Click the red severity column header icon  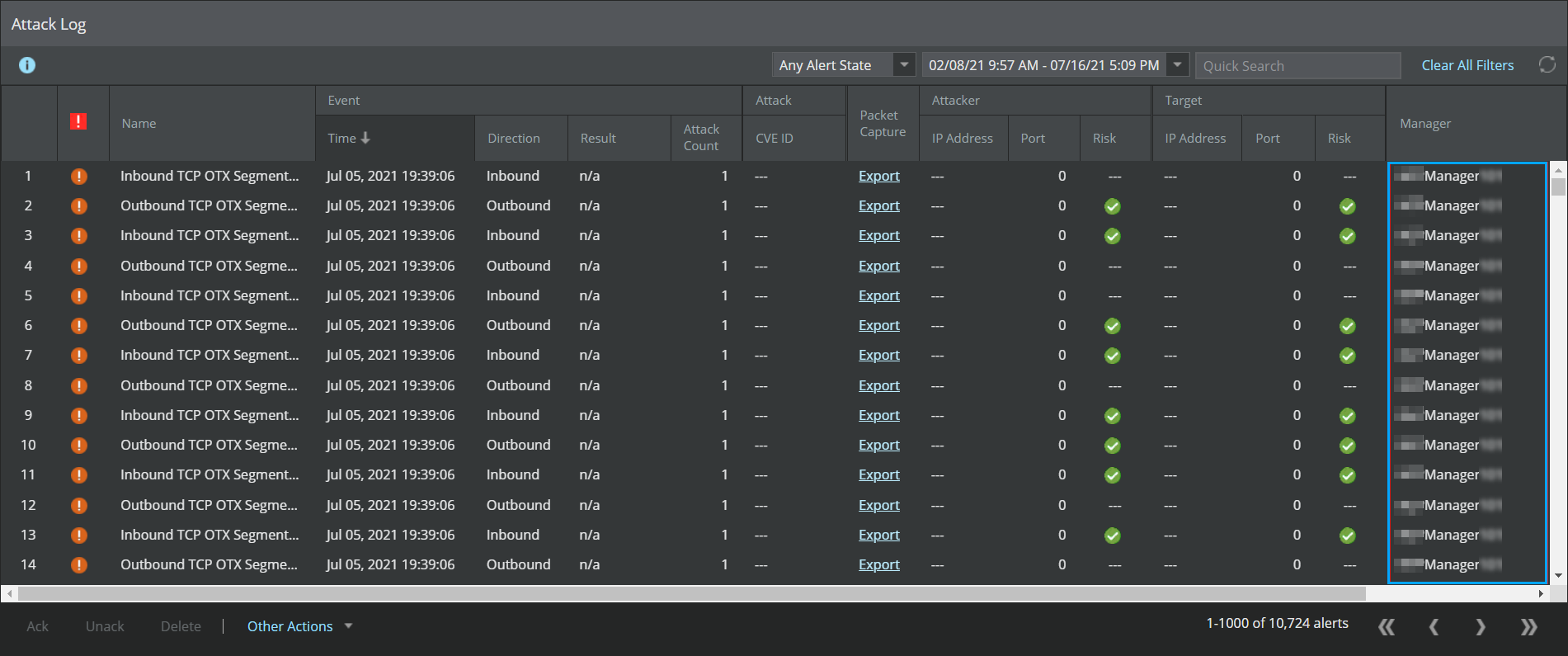(x=78, y=122)
